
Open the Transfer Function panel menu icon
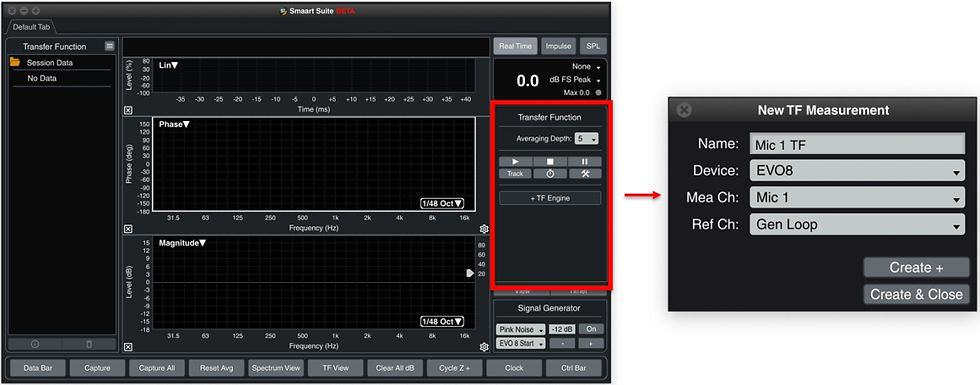click(x=109, y=46)
